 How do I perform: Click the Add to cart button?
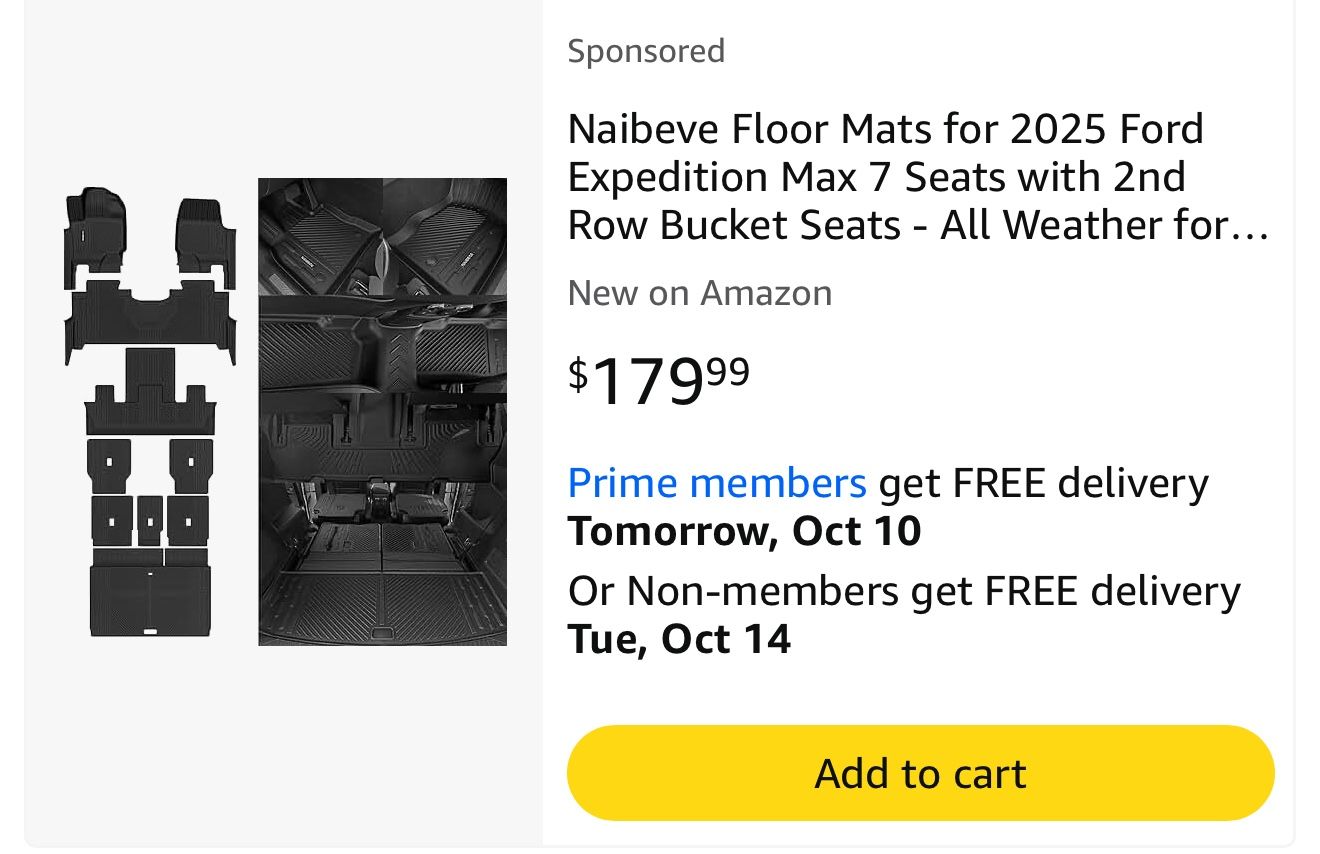(x=920, y=773)
